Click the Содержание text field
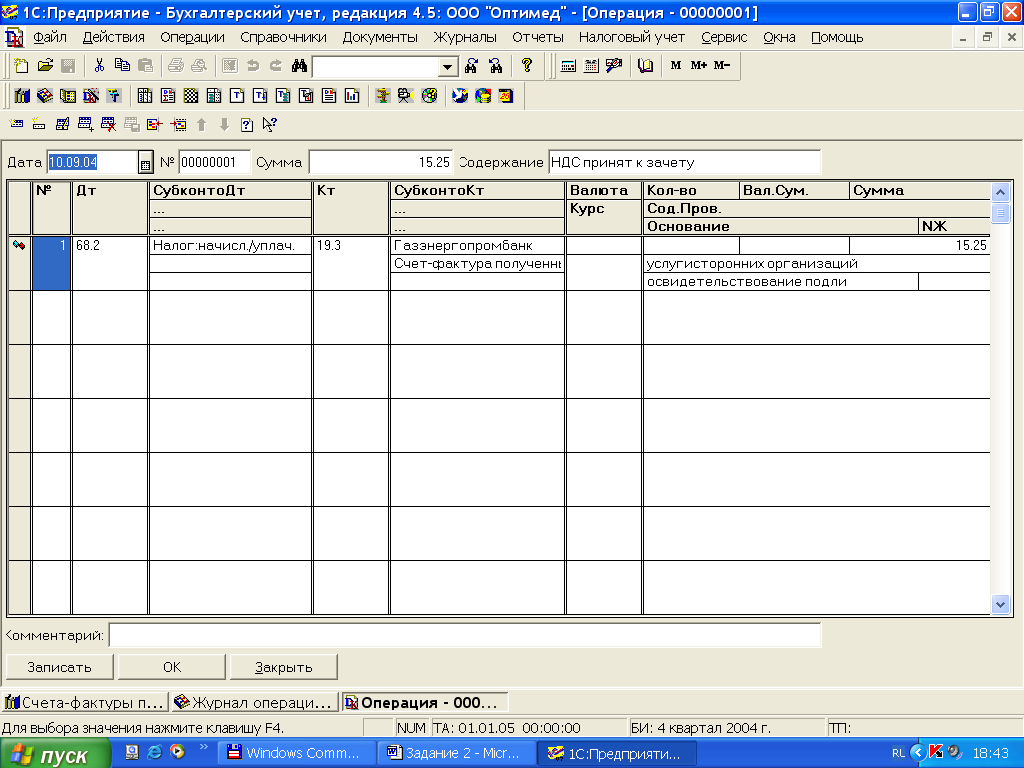The image size is (1024, 768). pos(683,162)
